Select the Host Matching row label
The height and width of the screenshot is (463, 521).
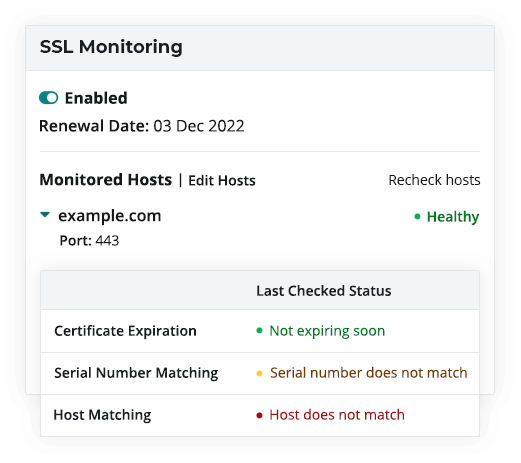pos(102,415)
